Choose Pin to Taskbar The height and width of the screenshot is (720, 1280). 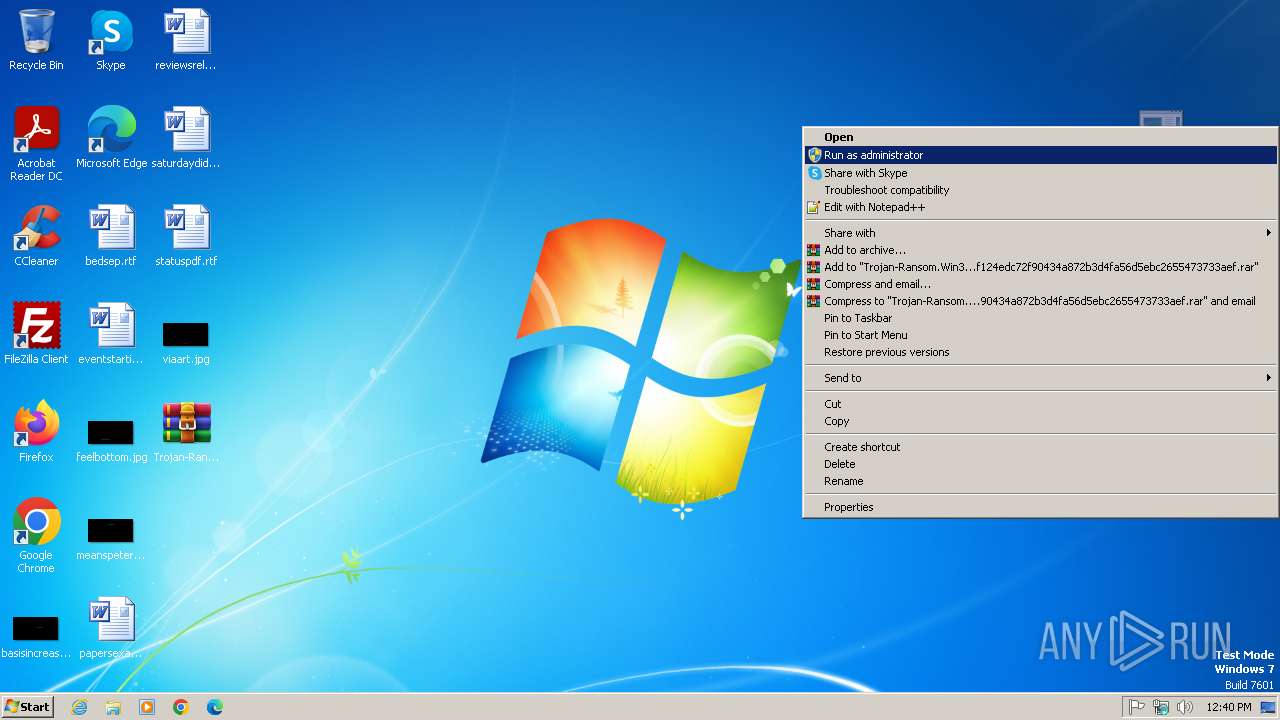tap(1040, 318)
